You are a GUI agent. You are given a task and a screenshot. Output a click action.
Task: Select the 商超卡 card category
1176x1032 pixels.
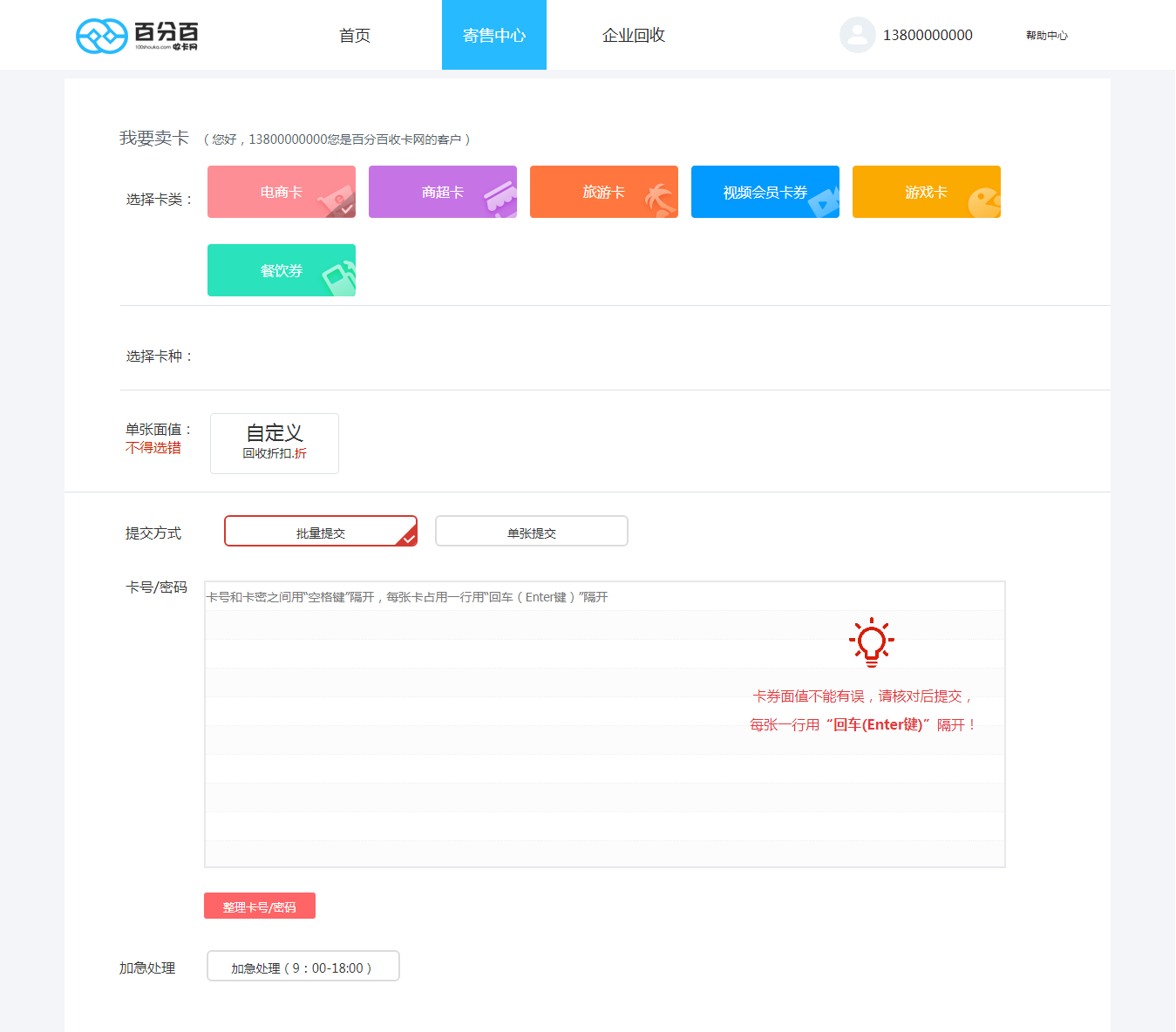point(442,192)
